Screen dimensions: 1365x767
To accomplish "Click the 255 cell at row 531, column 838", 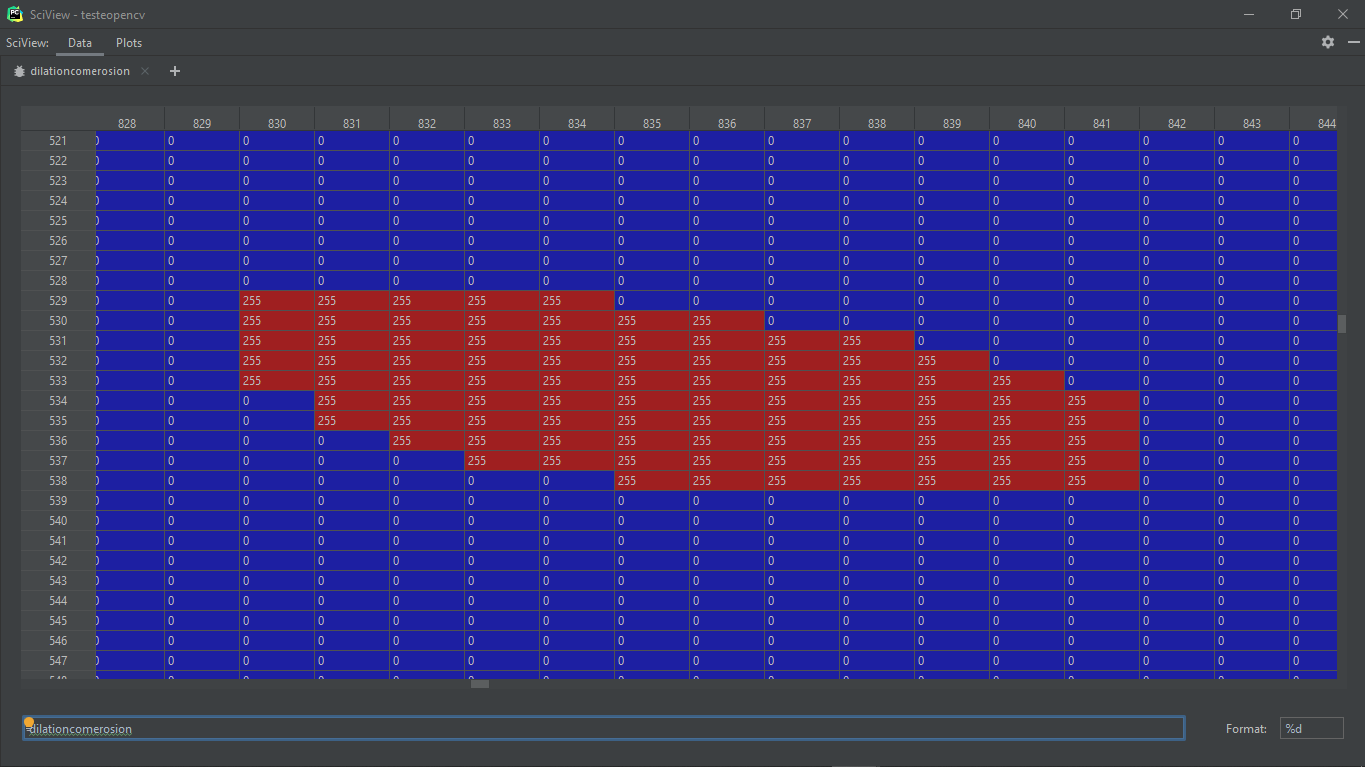I will (x=877, y=341).
